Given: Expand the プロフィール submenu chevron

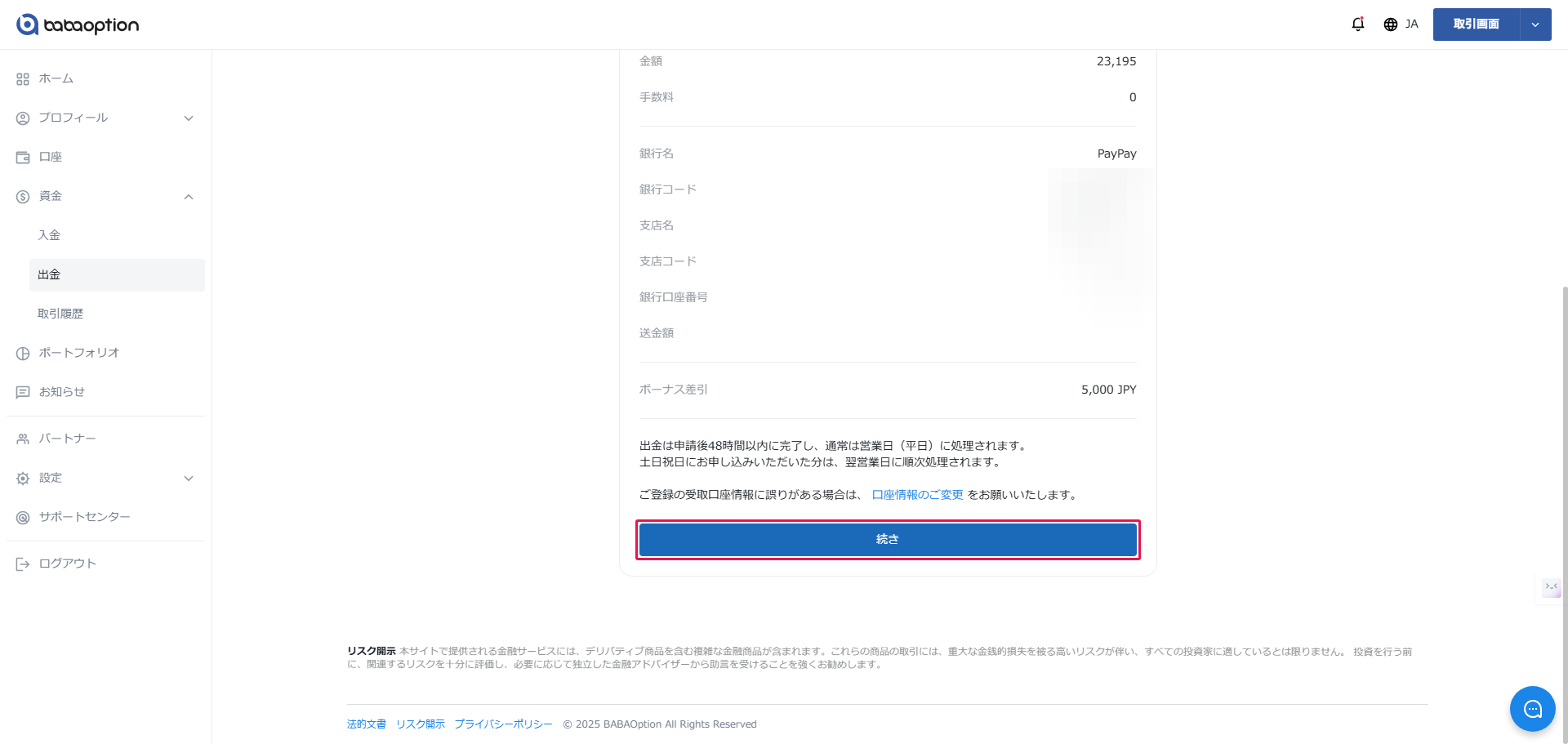Looking at the screenshot, I should point(189,118).
